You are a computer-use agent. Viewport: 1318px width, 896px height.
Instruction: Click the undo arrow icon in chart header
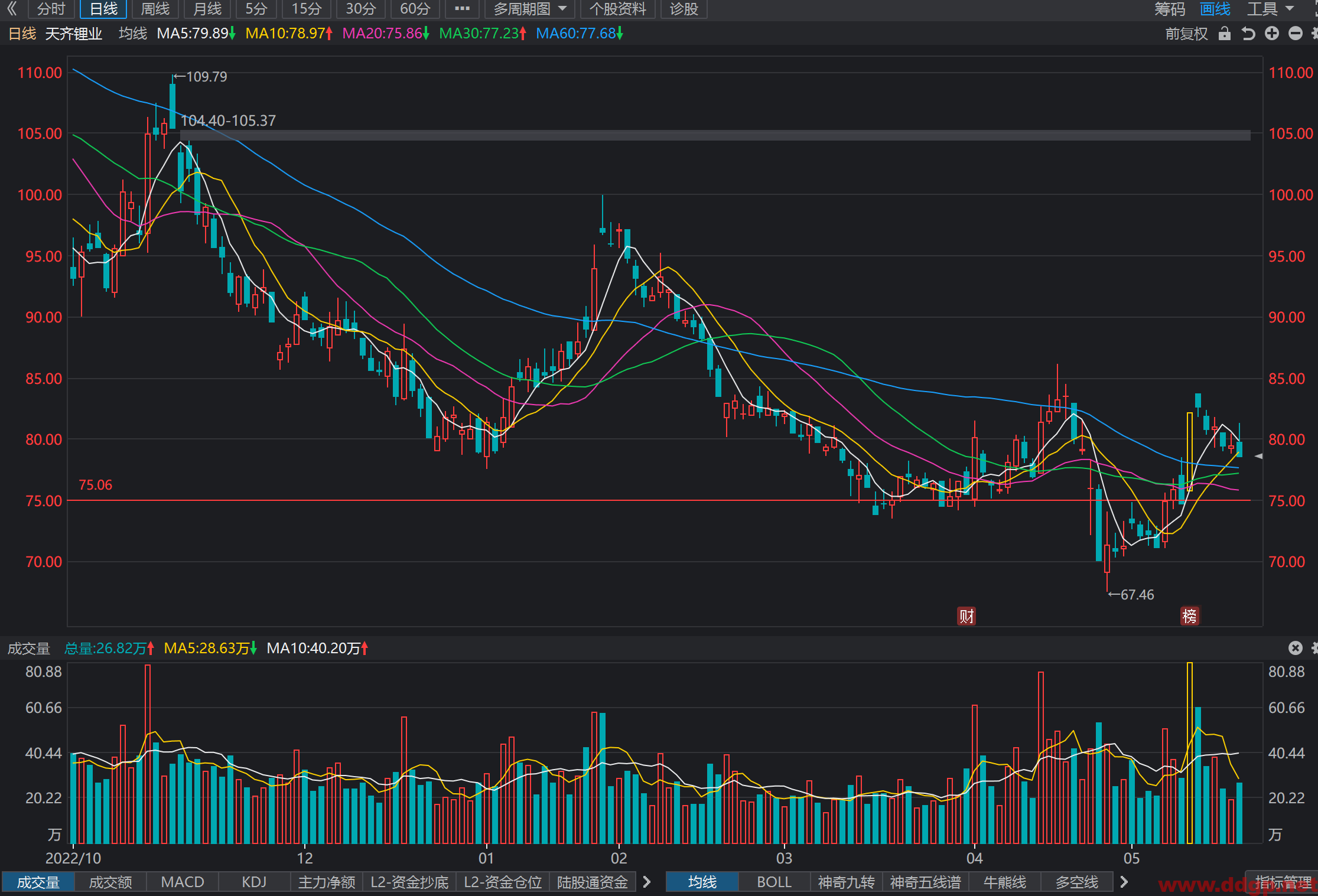point(1248,34)
